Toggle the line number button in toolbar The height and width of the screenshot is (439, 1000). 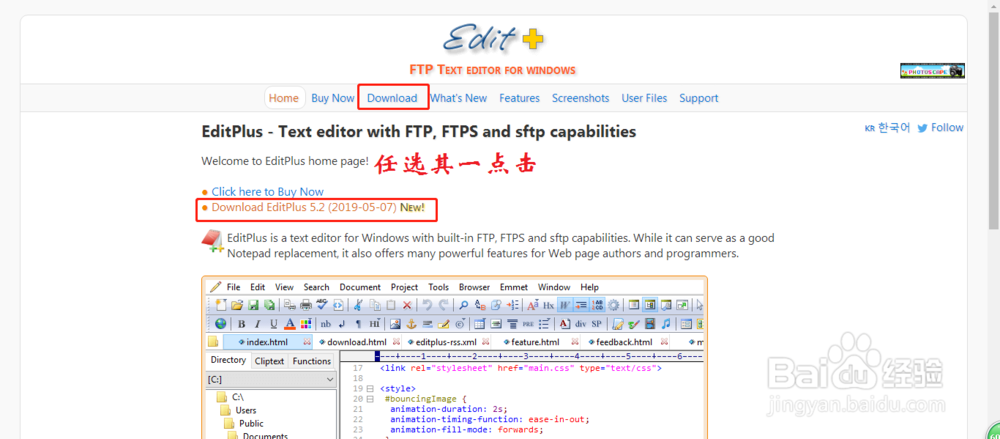[598, 305]
